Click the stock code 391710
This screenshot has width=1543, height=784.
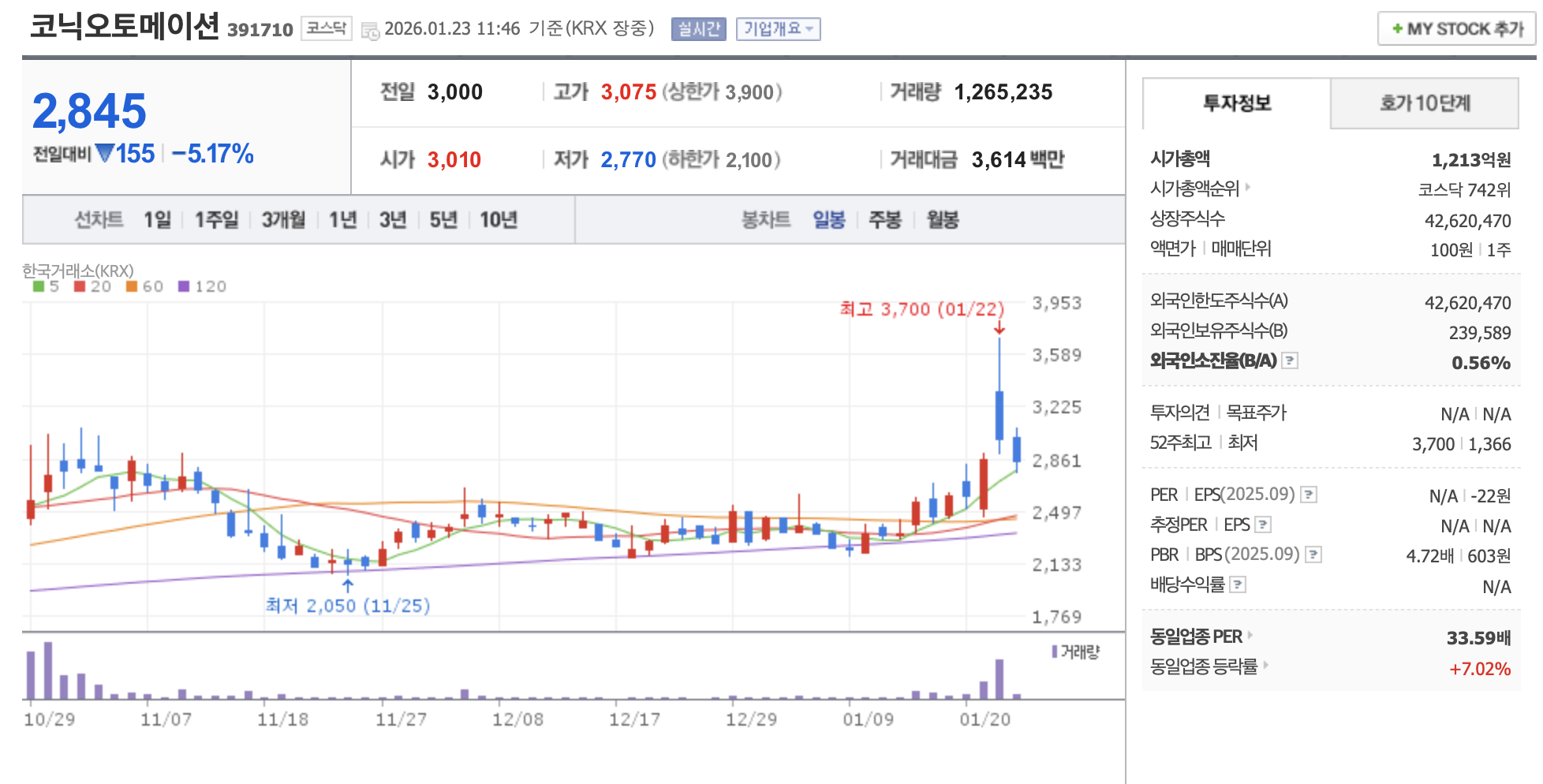[260, 30]
